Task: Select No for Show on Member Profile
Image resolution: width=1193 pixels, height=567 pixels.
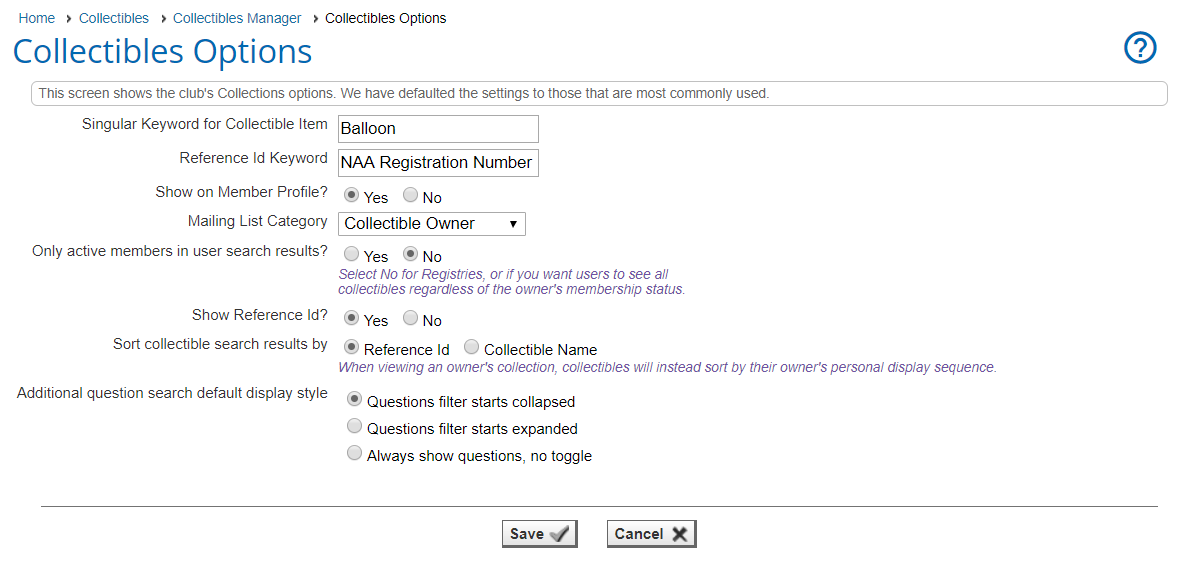Action: tap(411, 196)
